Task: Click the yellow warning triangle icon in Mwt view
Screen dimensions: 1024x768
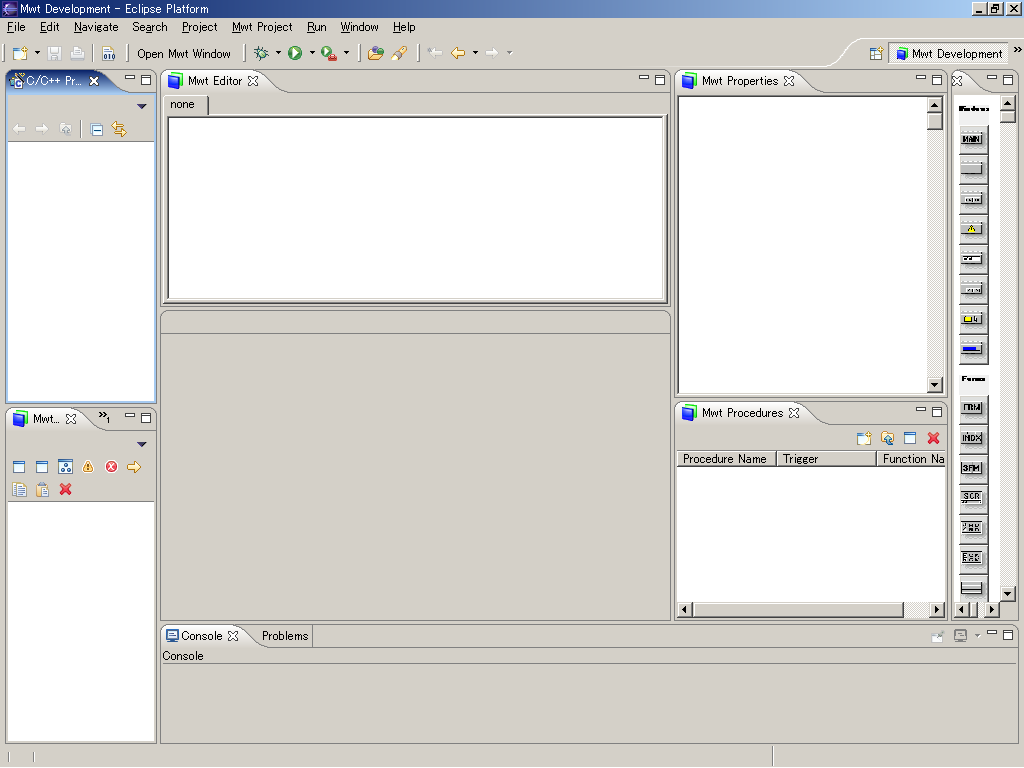Action: pyautogui.click(x=88, y=466)
